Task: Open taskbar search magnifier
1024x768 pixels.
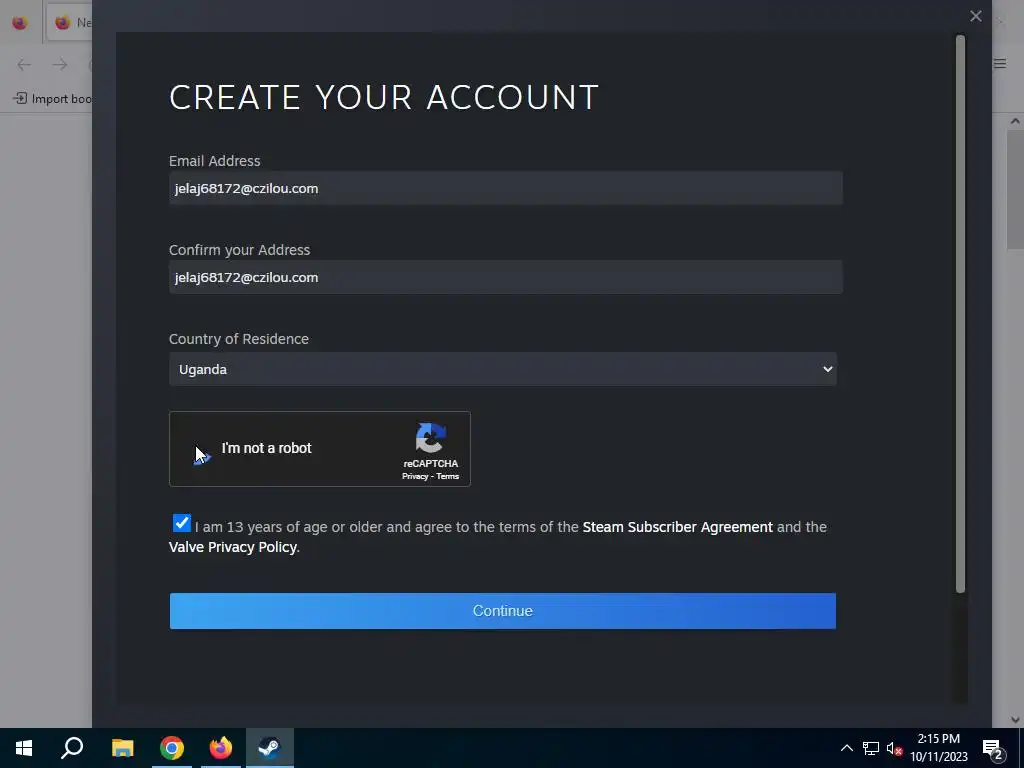Action: pos(72,748)
